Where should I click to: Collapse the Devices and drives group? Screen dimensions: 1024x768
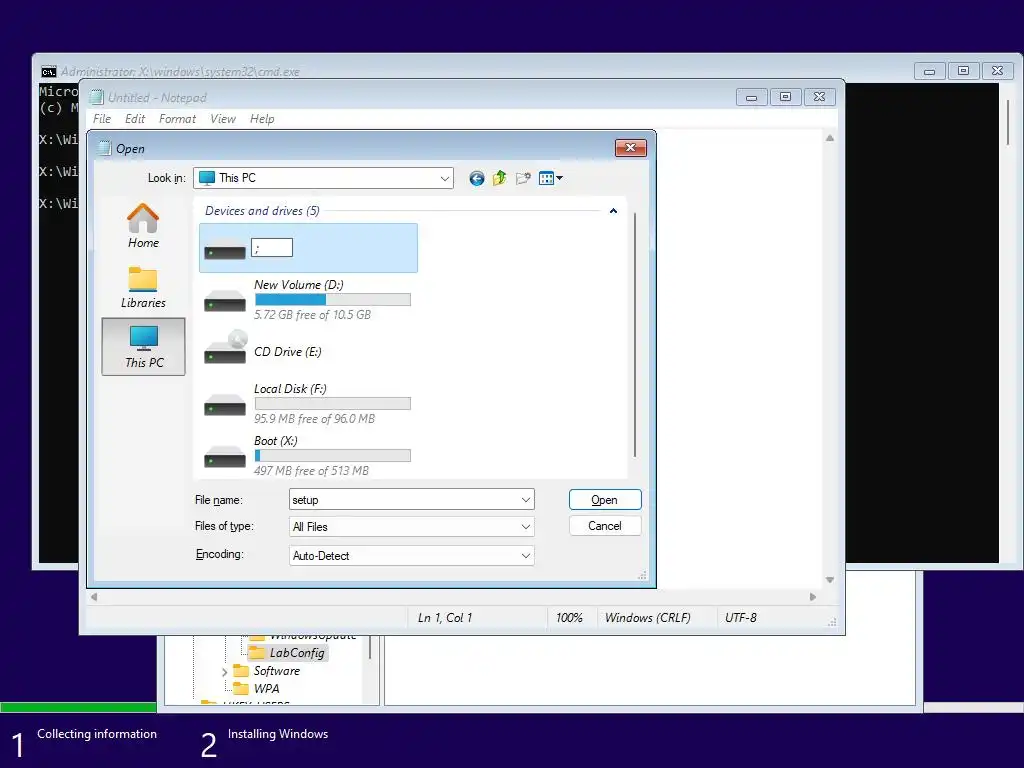click(x=613, y=211)
